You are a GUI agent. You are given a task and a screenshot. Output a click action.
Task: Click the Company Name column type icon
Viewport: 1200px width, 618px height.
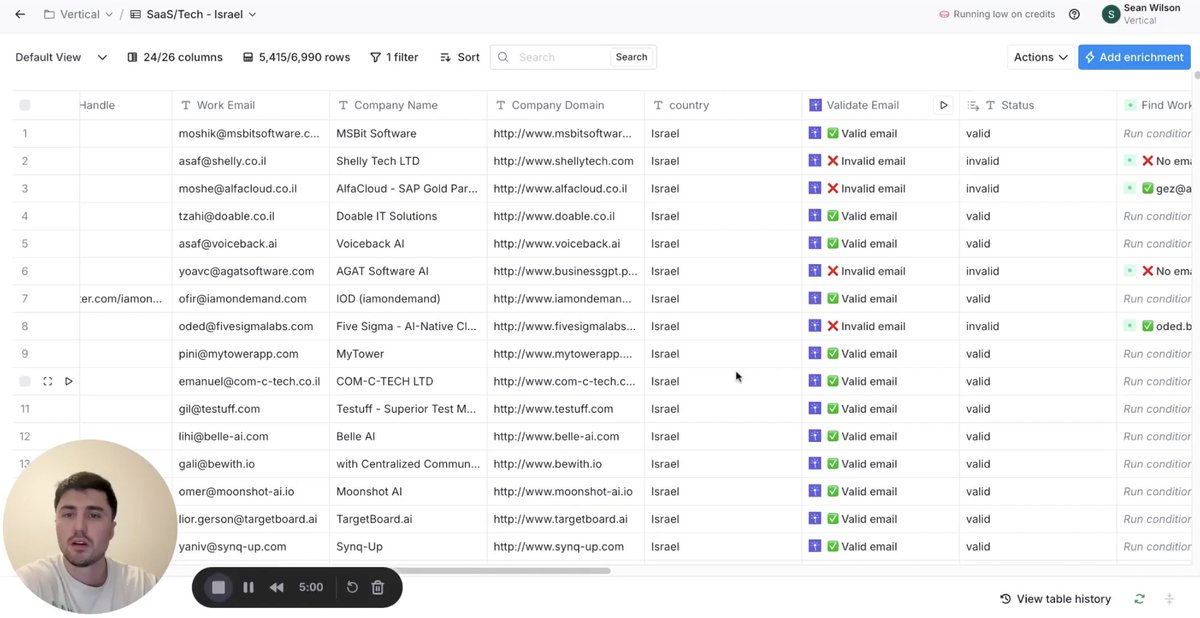pos(343,105)
